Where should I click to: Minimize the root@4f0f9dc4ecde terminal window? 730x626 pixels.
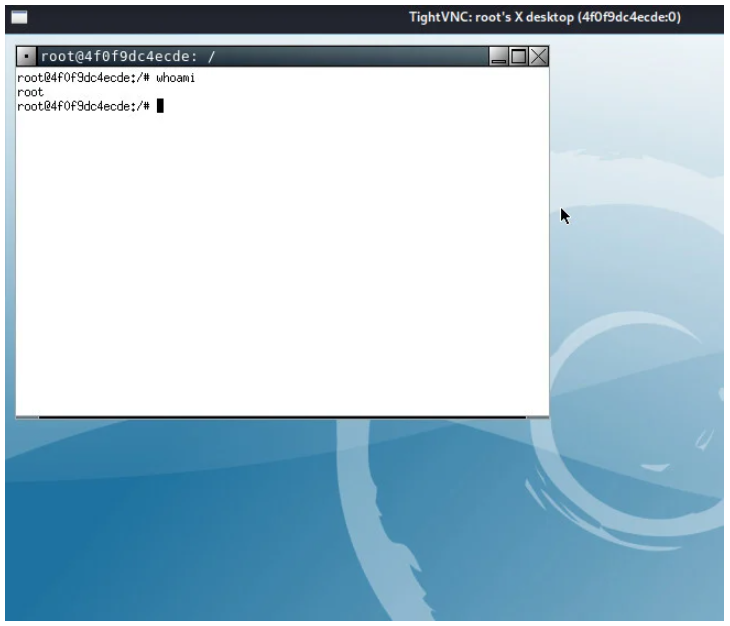(x=498, y=56)
